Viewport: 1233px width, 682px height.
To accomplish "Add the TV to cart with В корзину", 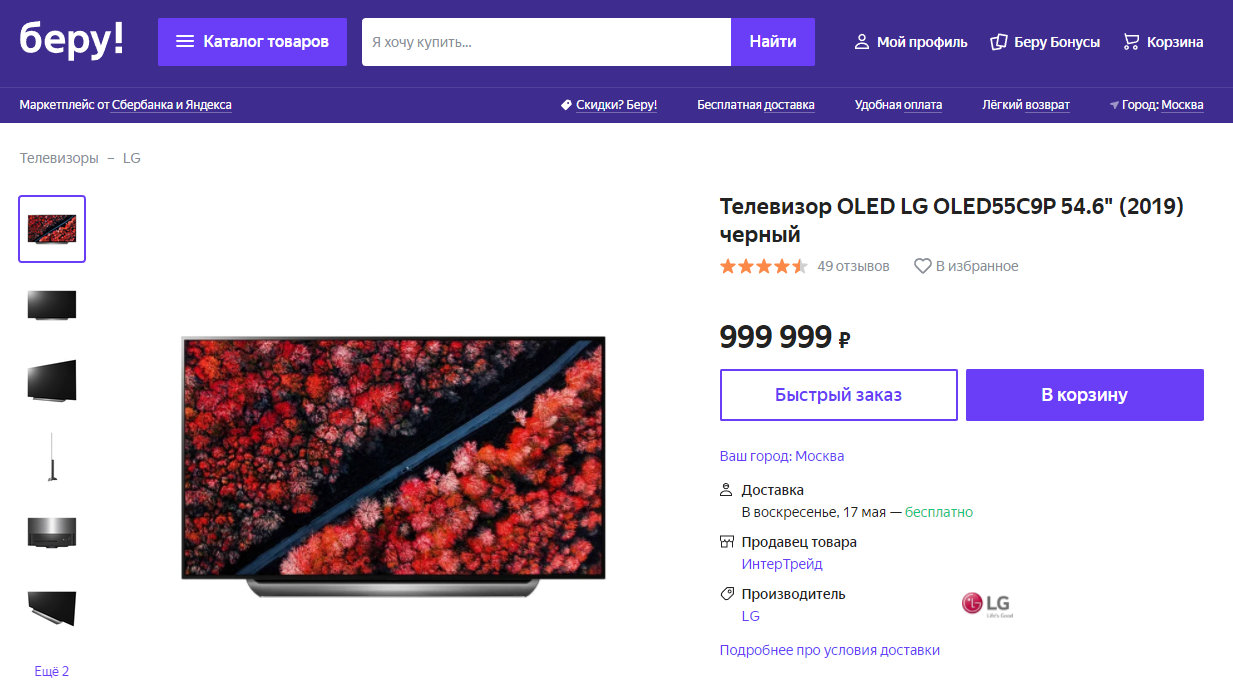I will point(1084,395).
